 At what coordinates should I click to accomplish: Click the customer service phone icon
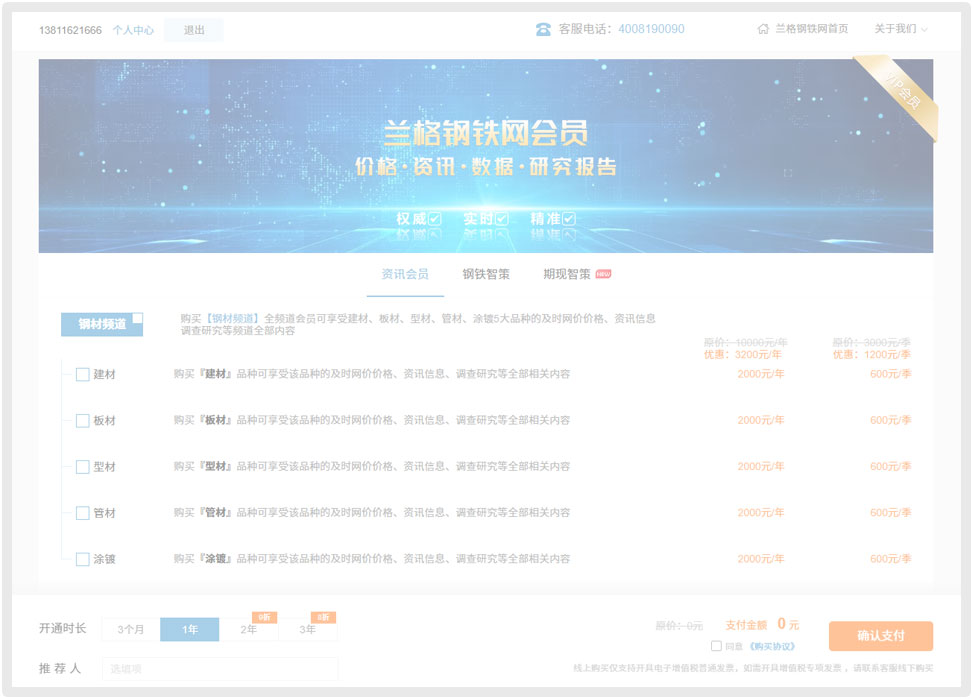(543, 29)
